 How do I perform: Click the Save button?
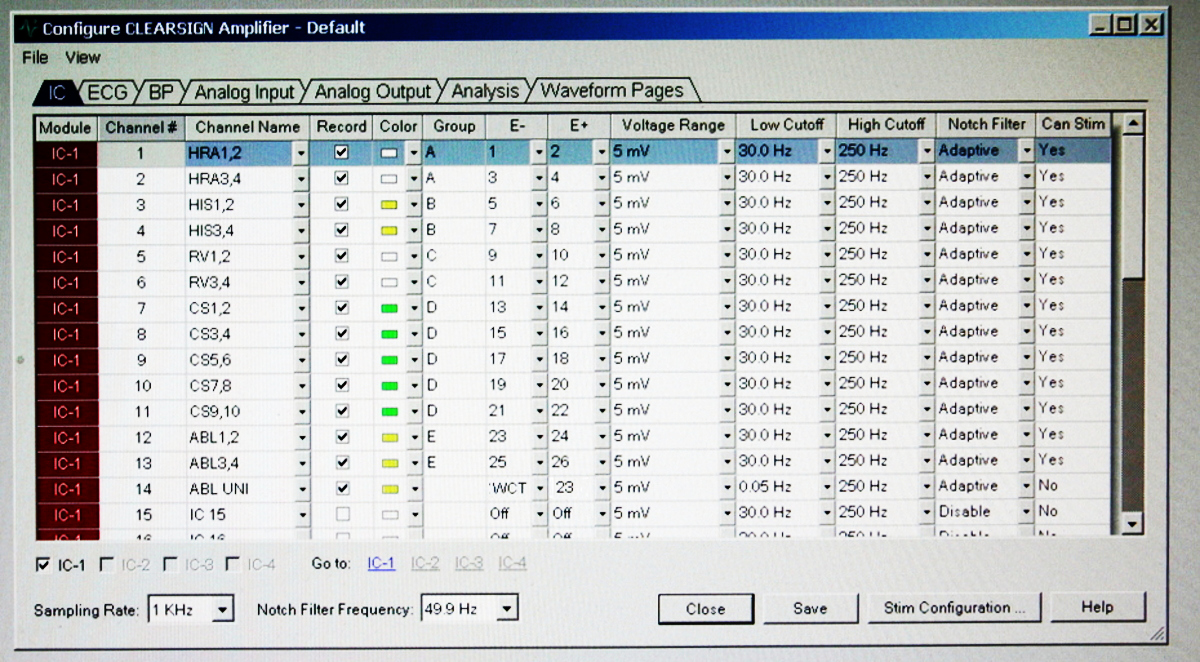810,608
